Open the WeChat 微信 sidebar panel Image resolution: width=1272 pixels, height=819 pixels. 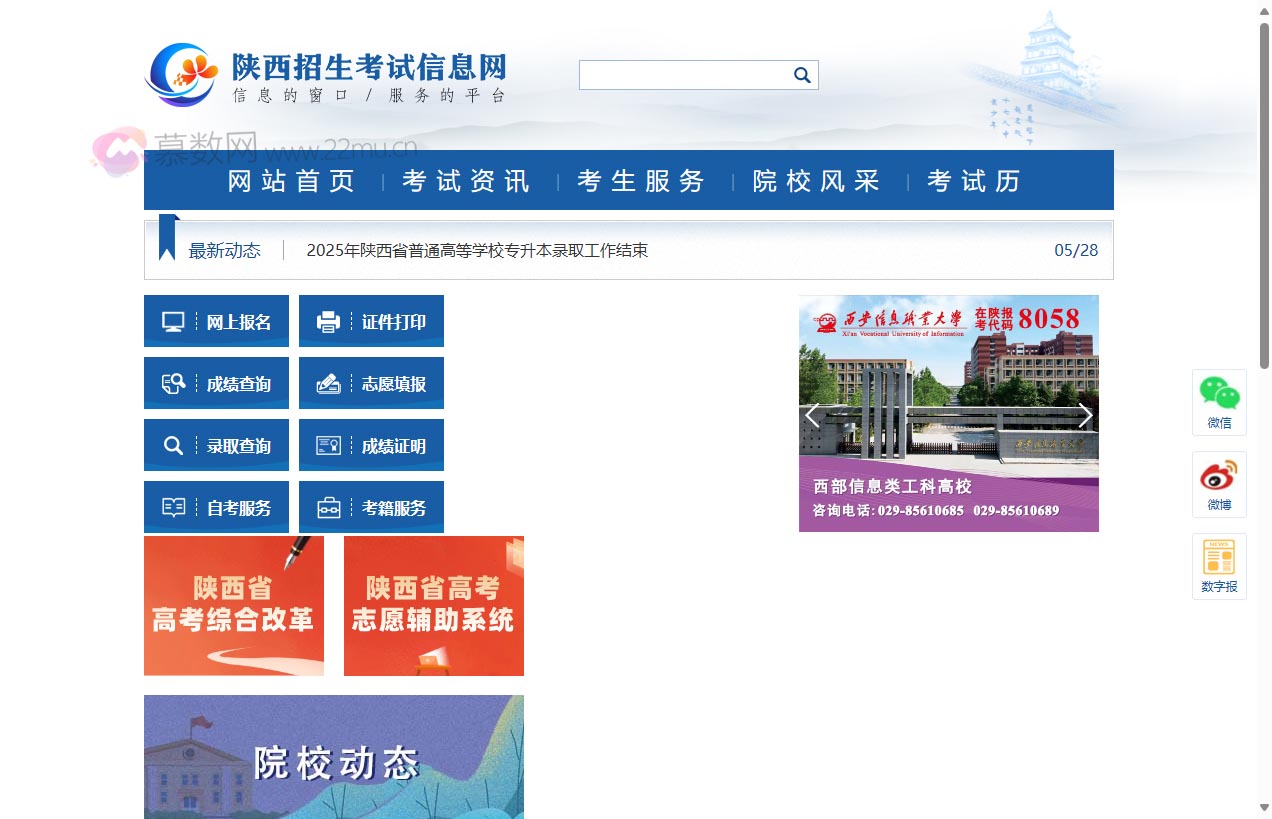(1219, 401)
